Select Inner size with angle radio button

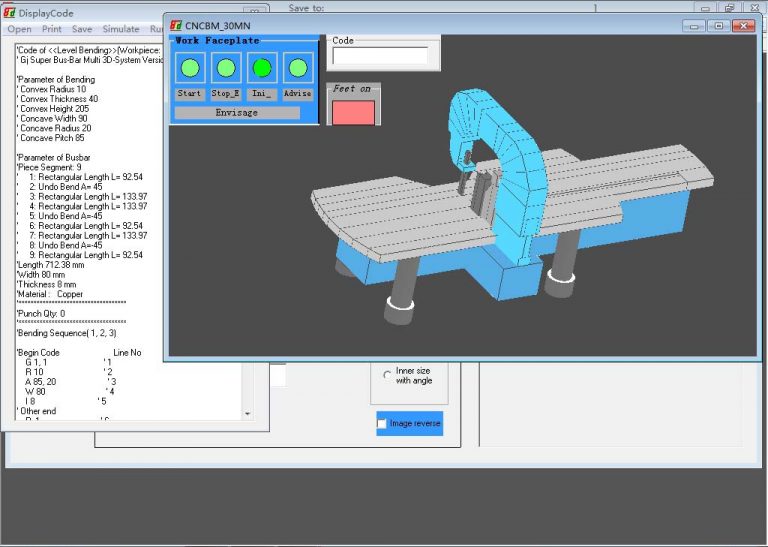point(387,376)
